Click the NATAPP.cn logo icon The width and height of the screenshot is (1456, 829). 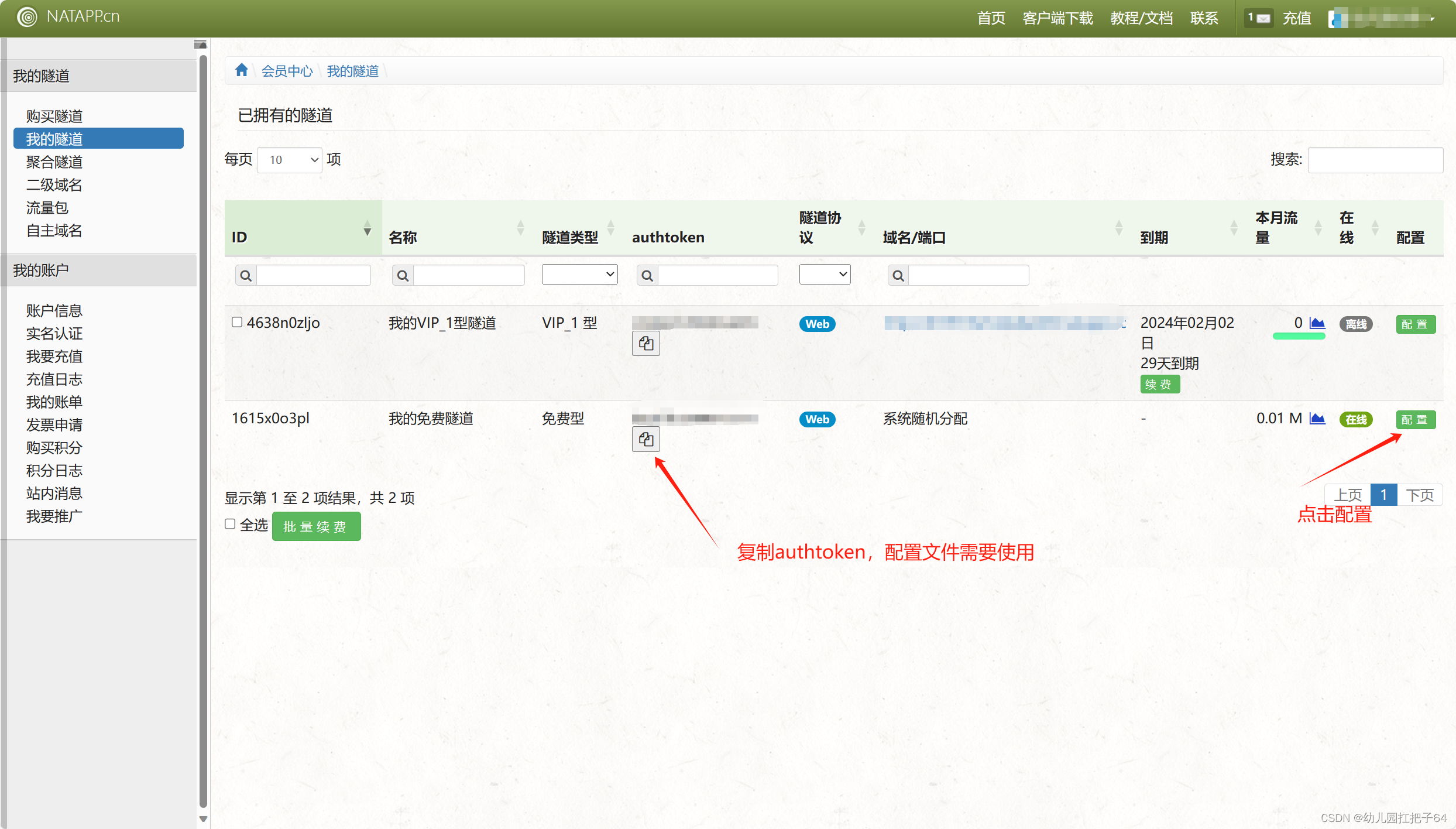pyautogui.click(x=27, y=17)
